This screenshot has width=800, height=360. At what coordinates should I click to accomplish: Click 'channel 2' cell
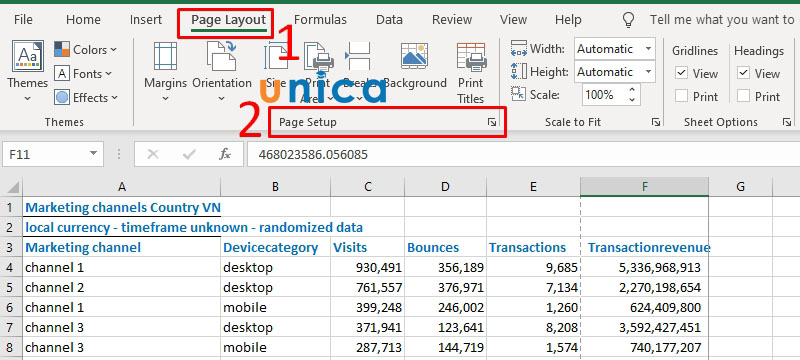(121, 287)
